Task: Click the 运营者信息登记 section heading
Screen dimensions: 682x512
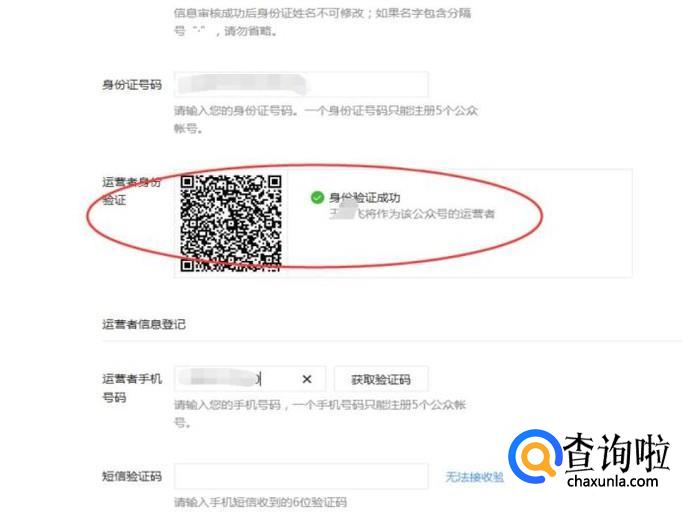Action: pyautogui.click(x=144, y=324)
